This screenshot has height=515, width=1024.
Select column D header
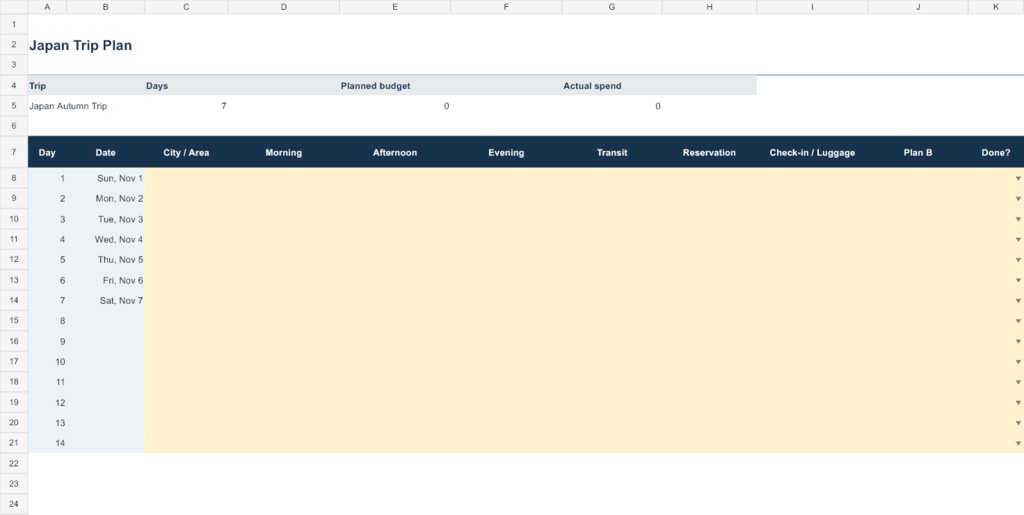pyautogui.click(x=283, y=7)
